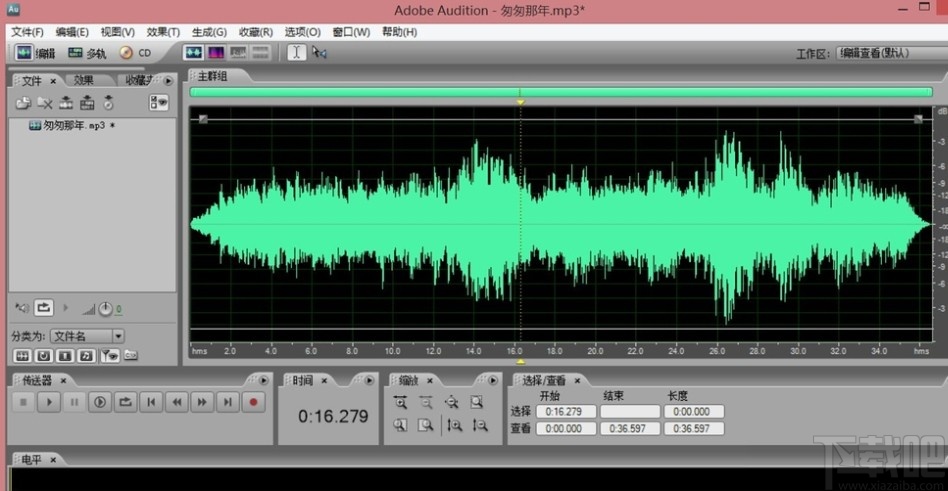This screenshot has width=948, height=491.
Task: Click Zoom Out Horizontally icon
Action: point(426,402)
